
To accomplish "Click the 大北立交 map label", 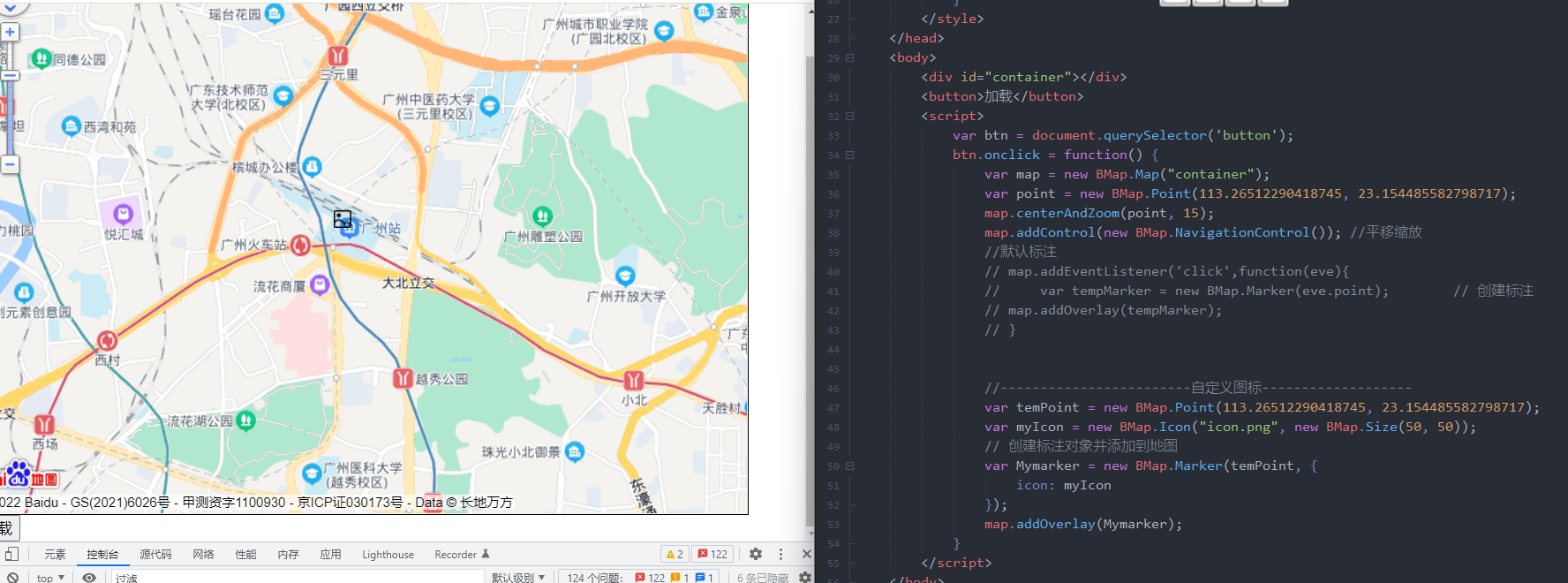I will point(408,283).
